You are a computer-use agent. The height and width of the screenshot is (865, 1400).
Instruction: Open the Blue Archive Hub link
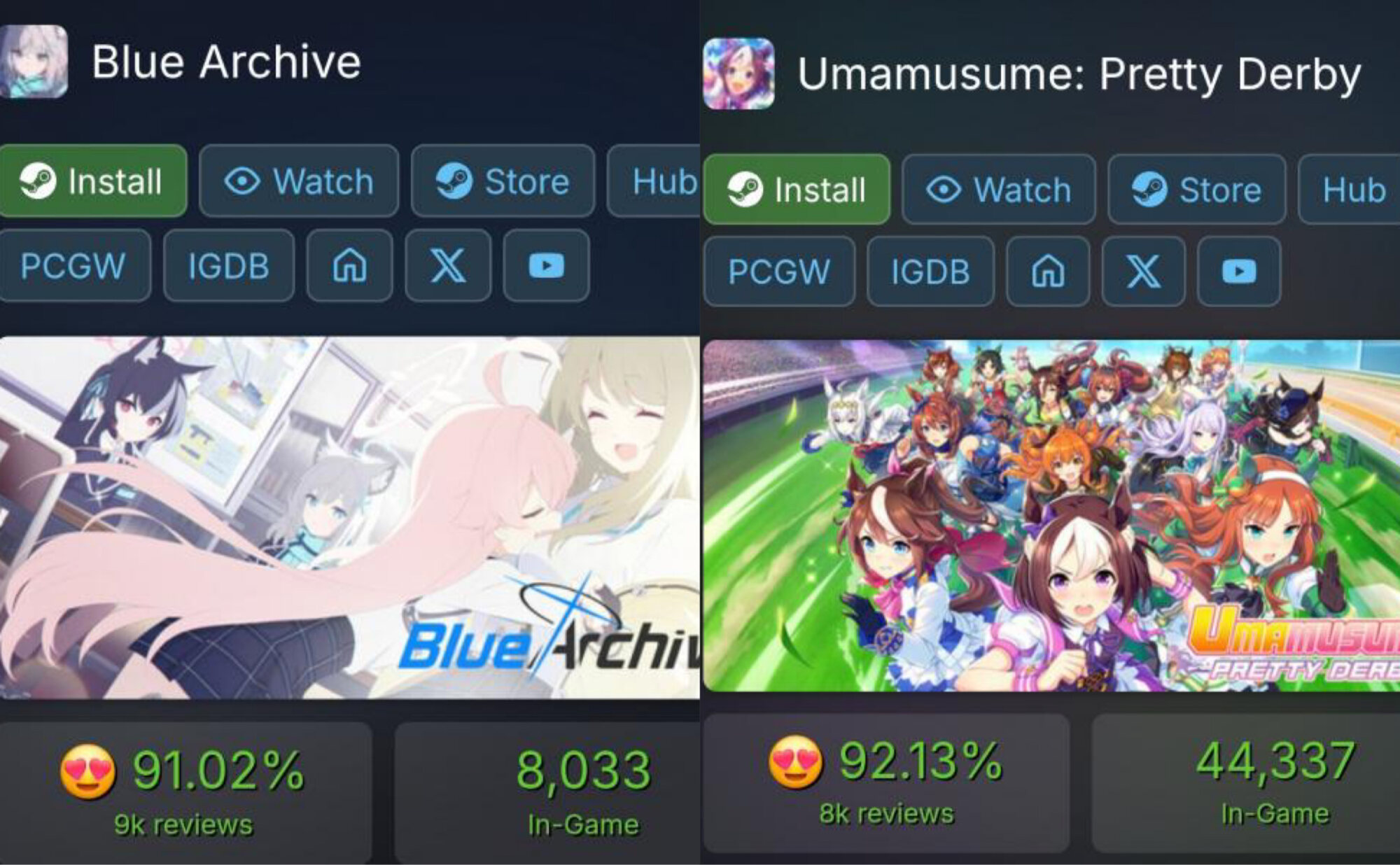click(x=654, y=181)
